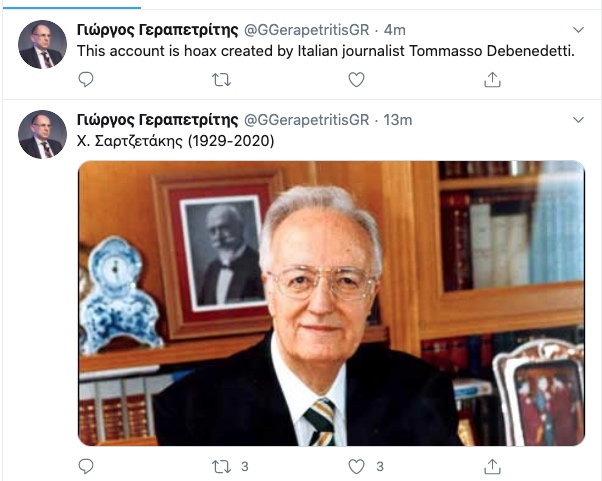Open the @GGerapetritisGR handle on the second tweet

point(306,120)
